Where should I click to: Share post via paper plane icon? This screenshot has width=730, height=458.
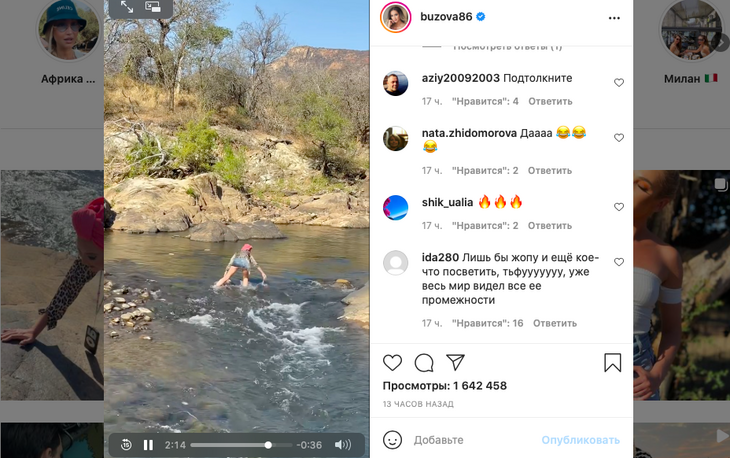click(x=455, y=363)
